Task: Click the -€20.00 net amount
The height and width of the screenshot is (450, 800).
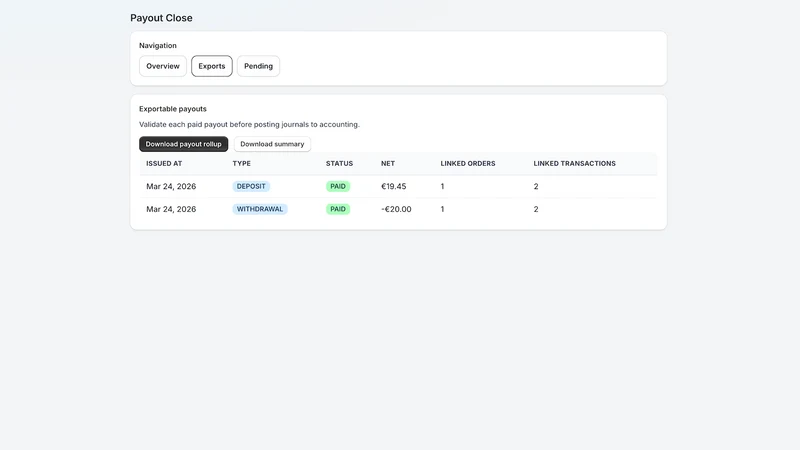Action: point(396,209)
